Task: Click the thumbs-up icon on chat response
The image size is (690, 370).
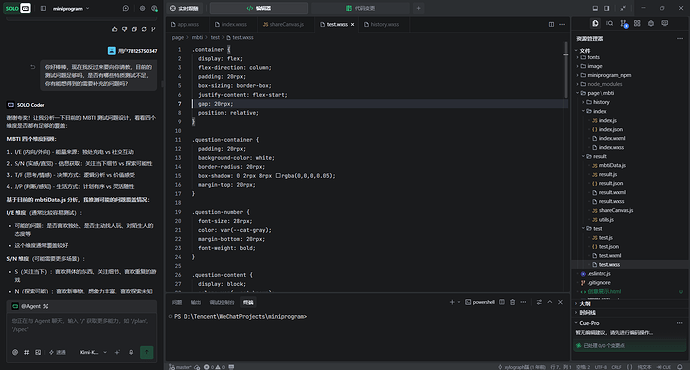Action: (115, 29)
